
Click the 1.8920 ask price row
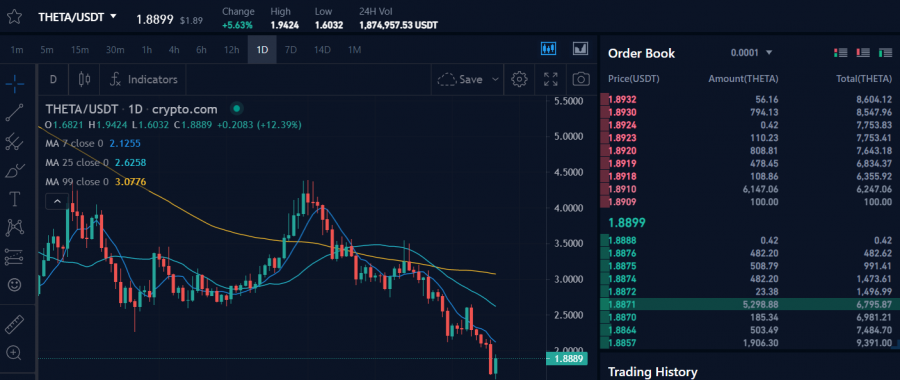pyautogui.click(x=750, y=150)
